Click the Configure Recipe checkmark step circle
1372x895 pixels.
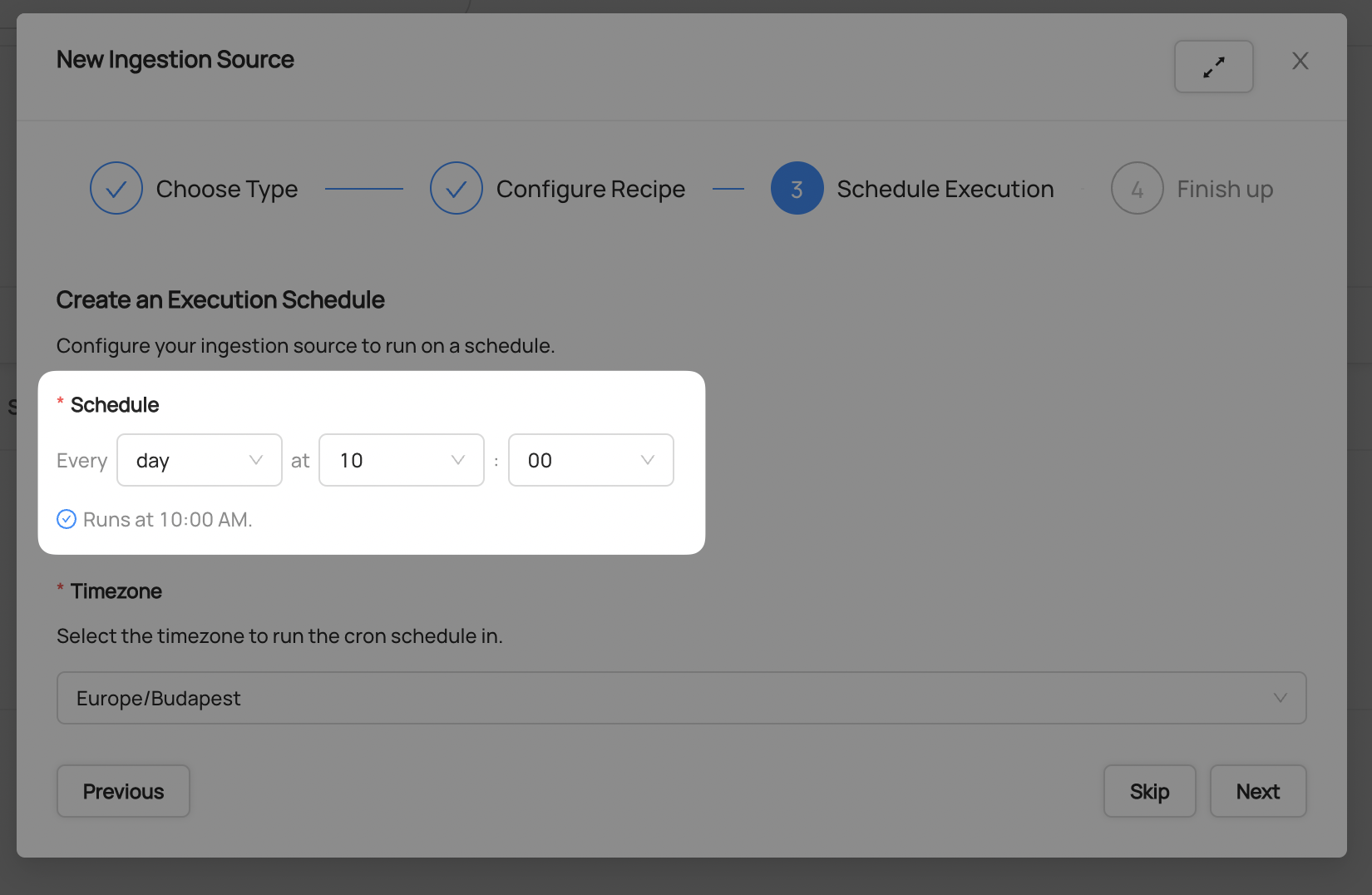point(457,188)
